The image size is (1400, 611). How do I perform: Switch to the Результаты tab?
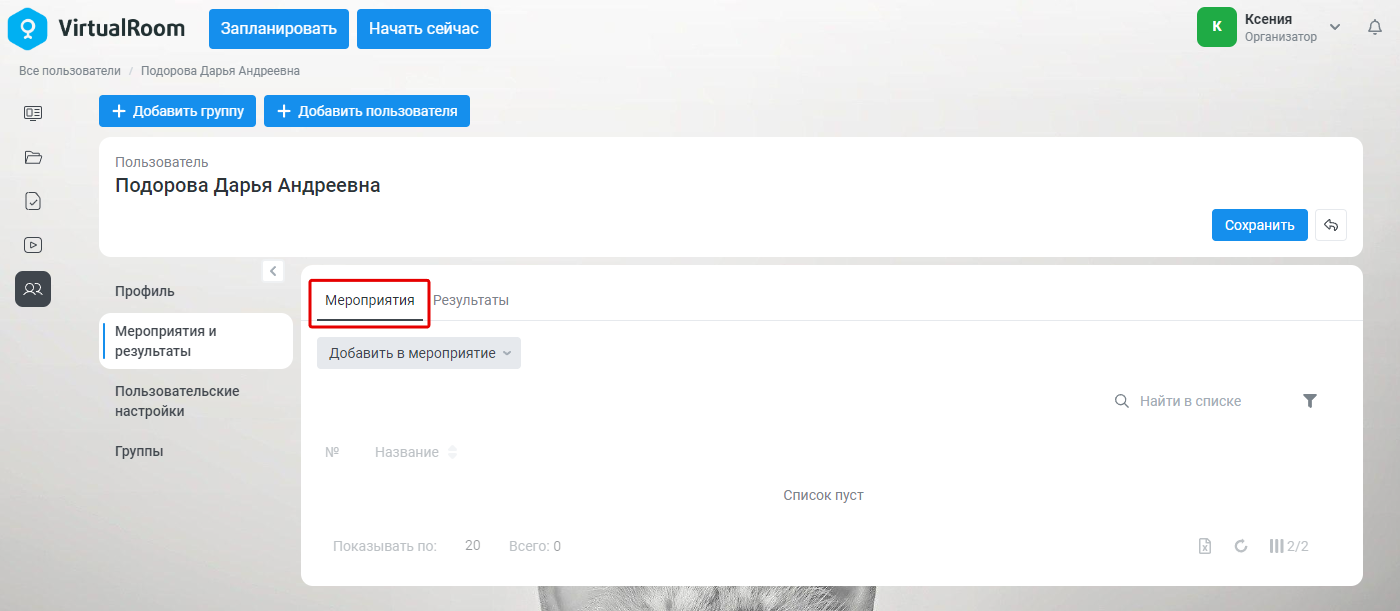click(x=471, y=300)
